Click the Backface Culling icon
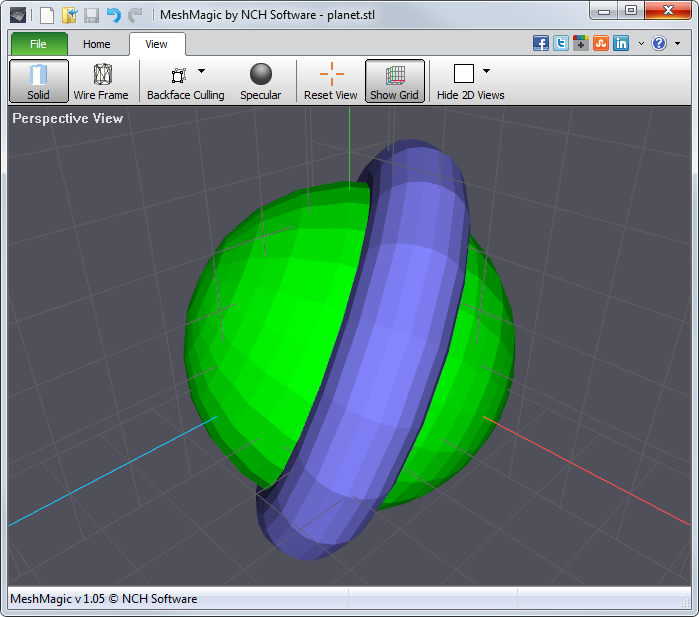 point(179,75)
